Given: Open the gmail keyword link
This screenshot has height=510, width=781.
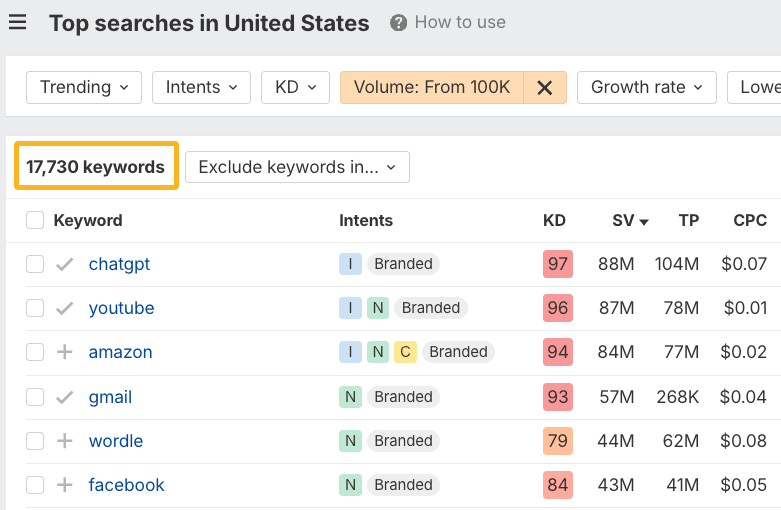Looking at the screenshot, I should (110, 397).
